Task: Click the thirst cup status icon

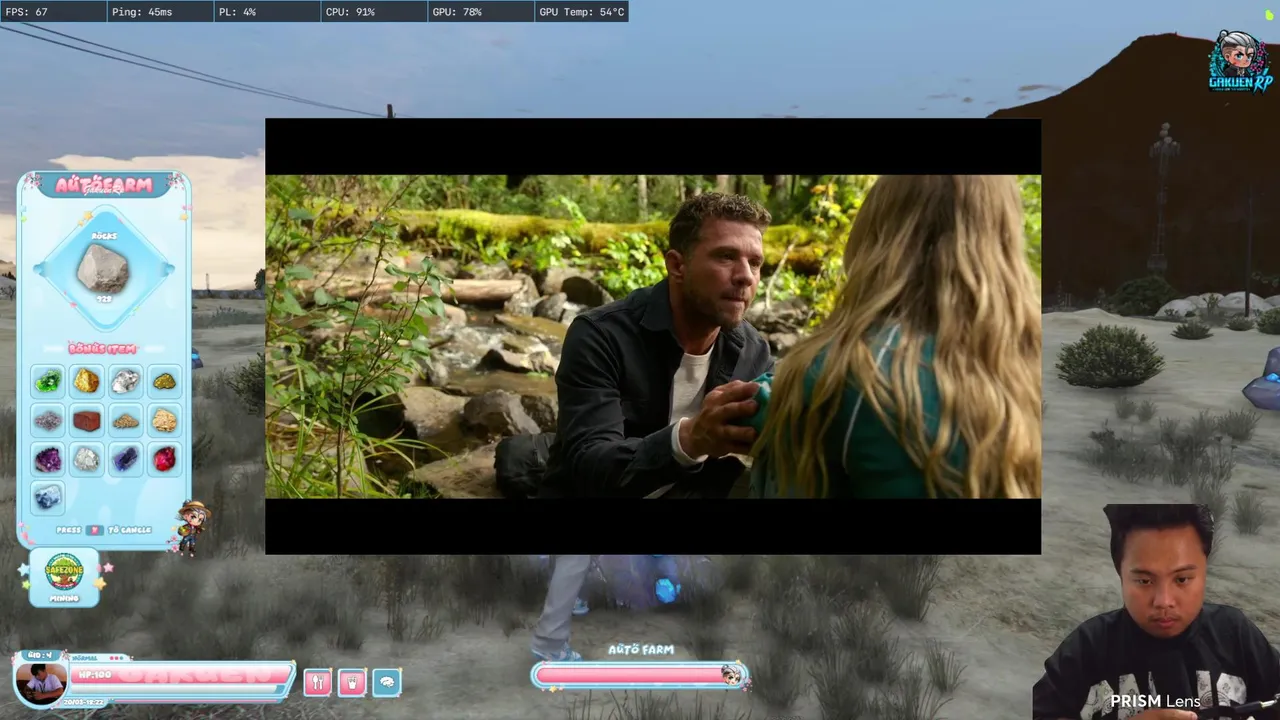Action: point(352,682)
